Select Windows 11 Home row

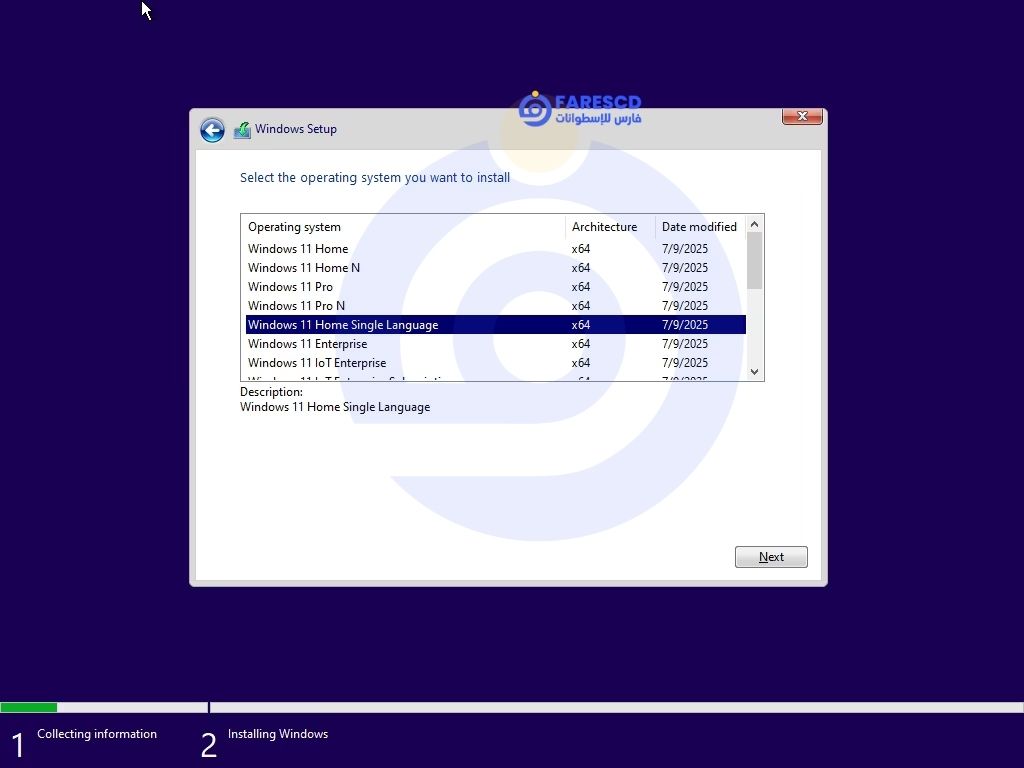496,249
